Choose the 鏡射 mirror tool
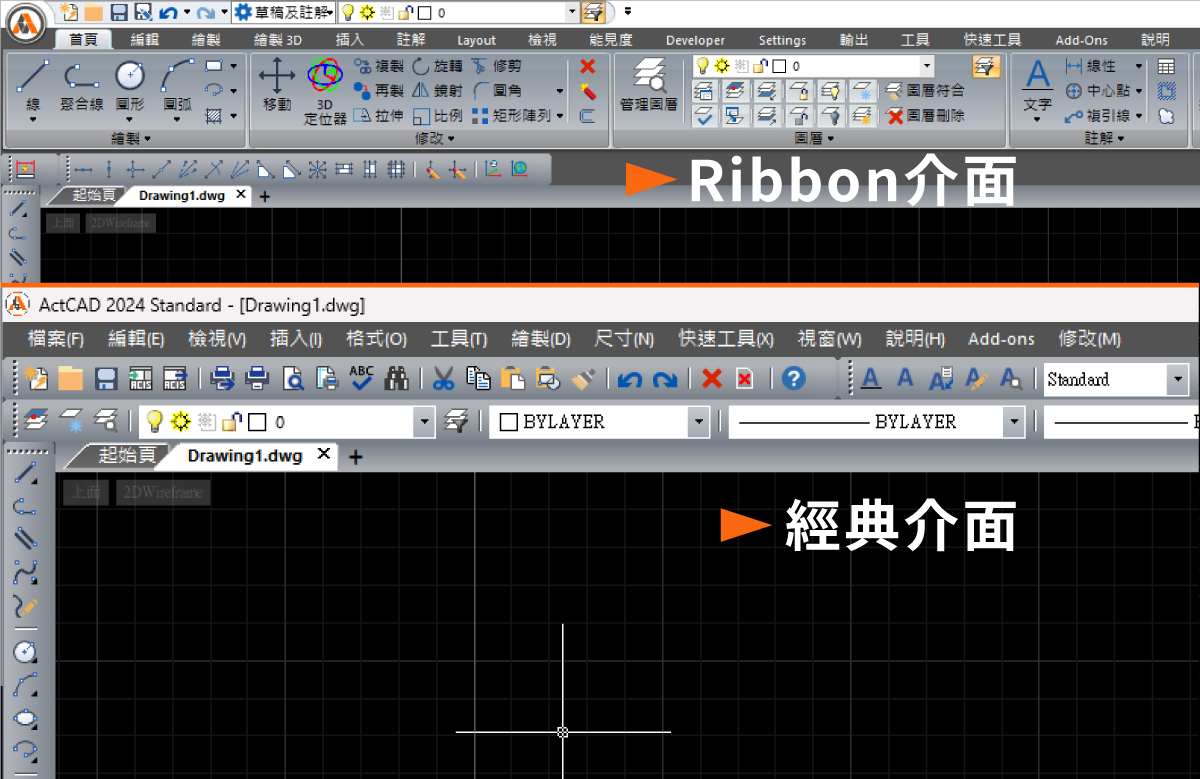This screenshot has width=1200, height=779. [437, 91]
